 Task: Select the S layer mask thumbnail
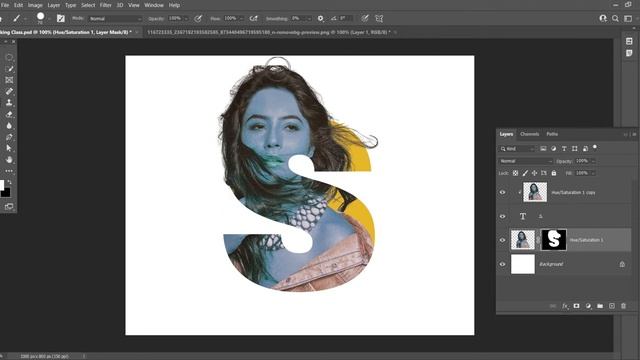click(554, 240)
